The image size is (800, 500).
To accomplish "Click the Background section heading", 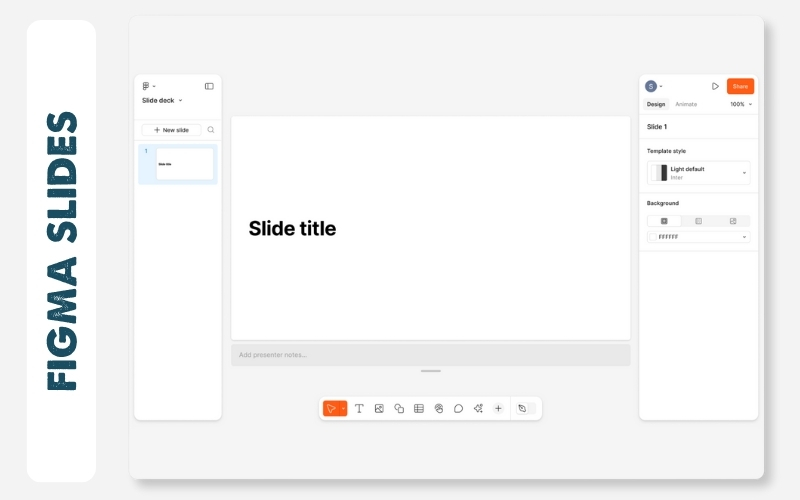I will pyautogui.click(x=663, y=203).
